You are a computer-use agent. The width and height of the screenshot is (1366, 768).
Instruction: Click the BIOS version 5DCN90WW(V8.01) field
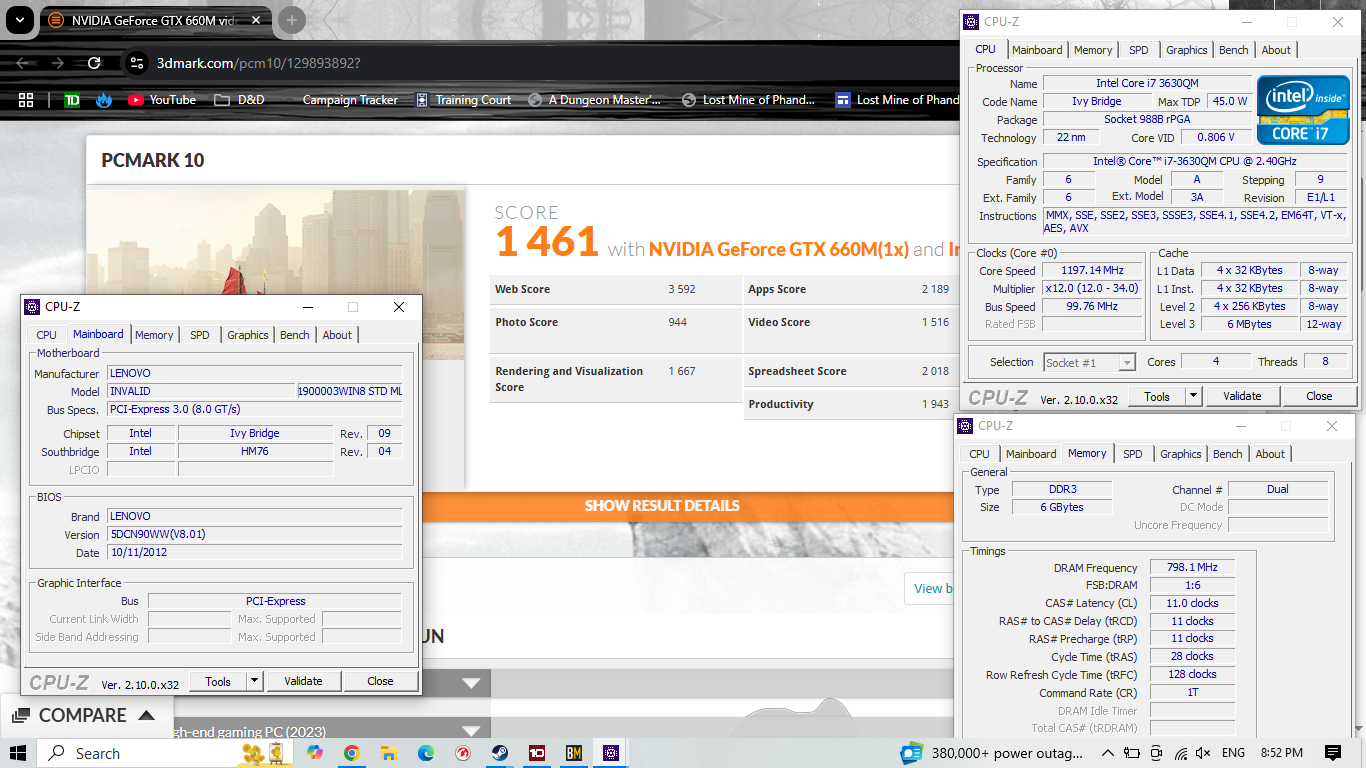coord(254,534)
